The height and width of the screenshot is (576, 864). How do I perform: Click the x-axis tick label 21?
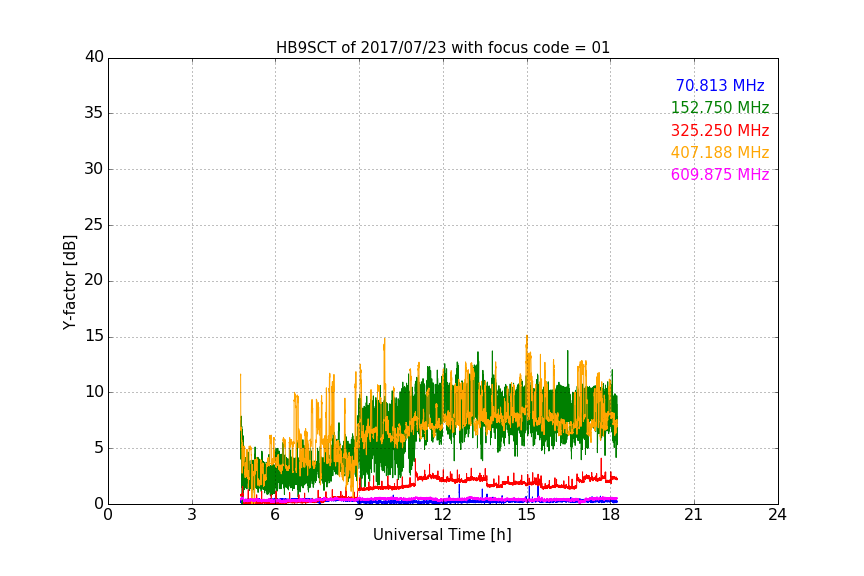coord(694,515)
